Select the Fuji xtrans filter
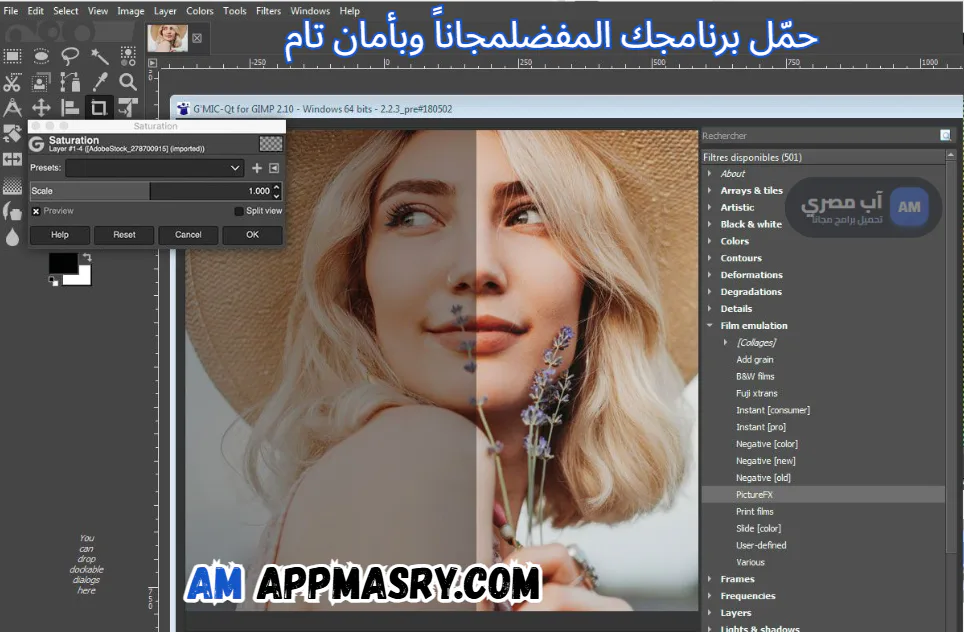This screenshot has width=964, height=632. [757, 393]
